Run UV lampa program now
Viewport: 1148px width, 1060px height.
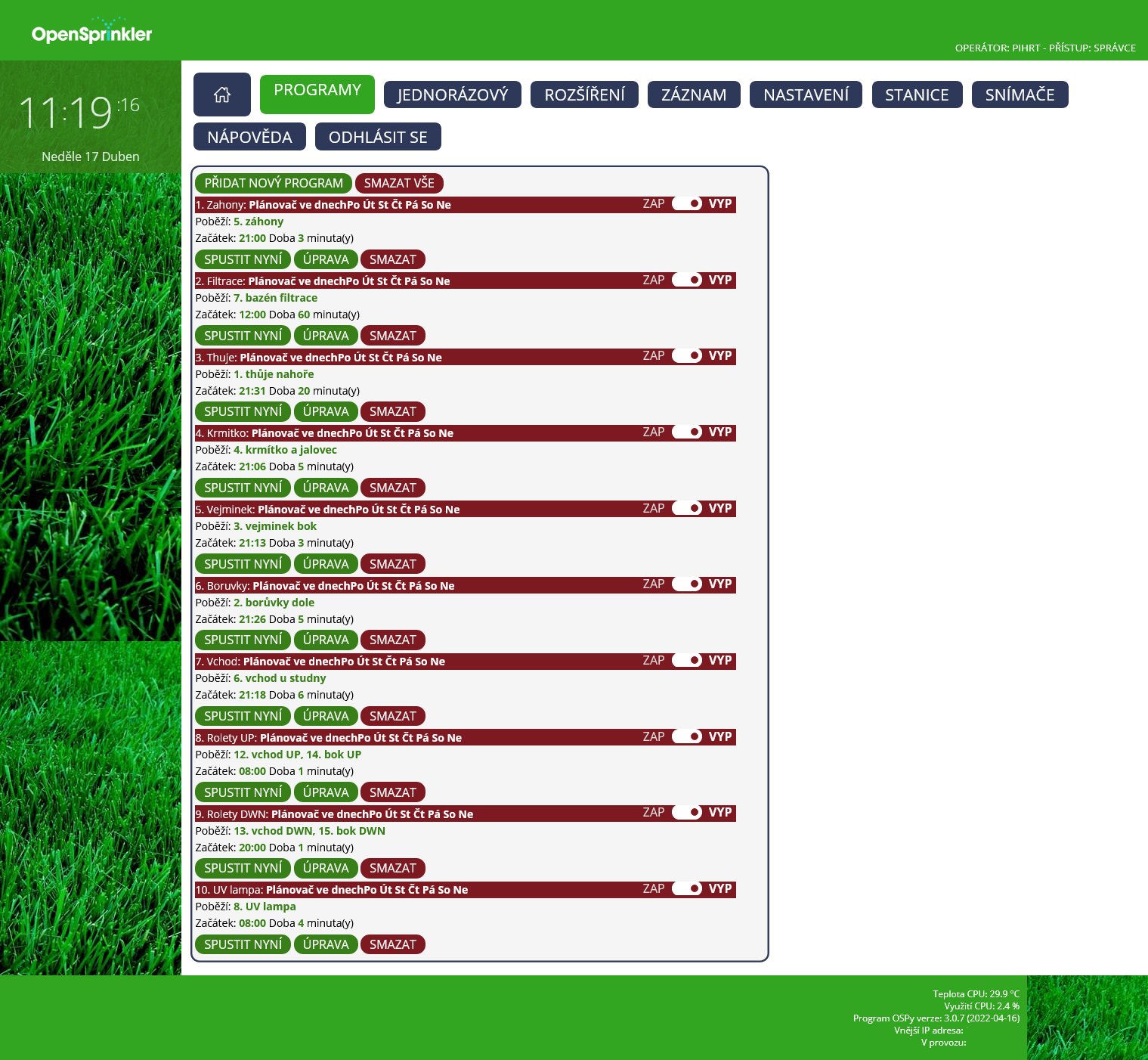[x=243, y=944]
